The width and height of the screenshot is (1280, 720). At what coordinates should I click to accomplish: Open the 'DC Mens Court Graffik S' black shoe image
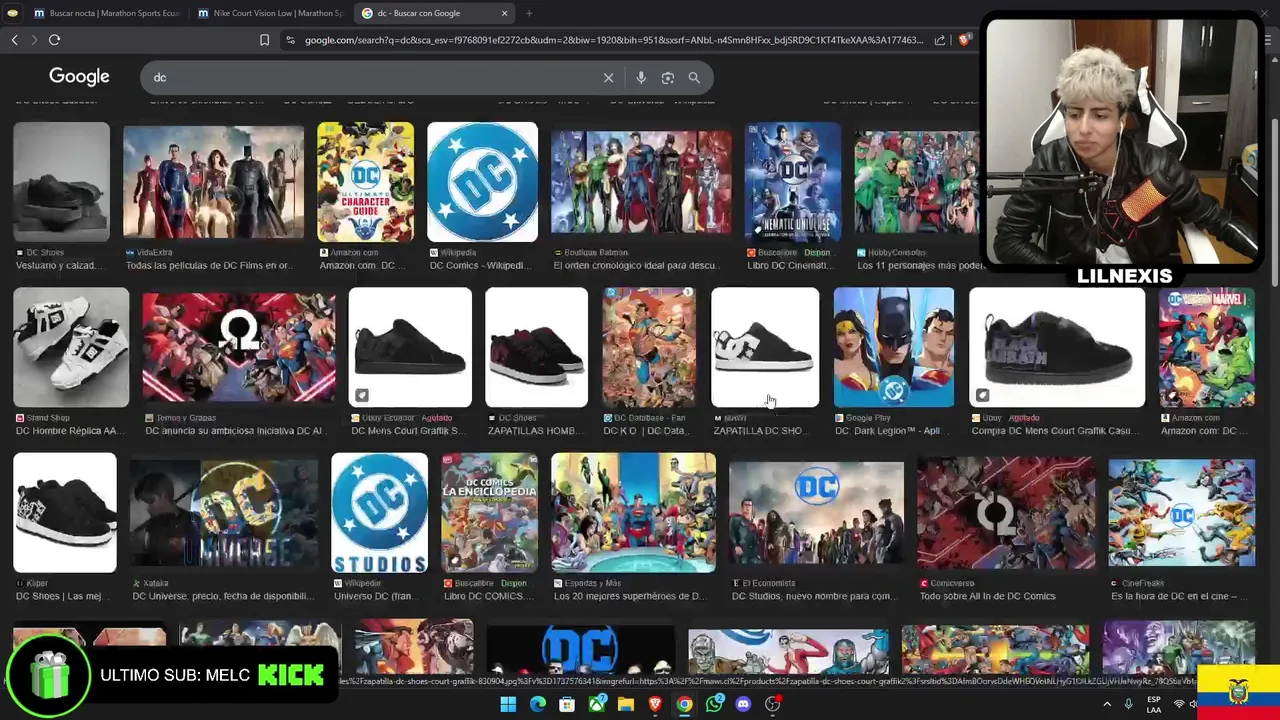[x=410, y=347]
